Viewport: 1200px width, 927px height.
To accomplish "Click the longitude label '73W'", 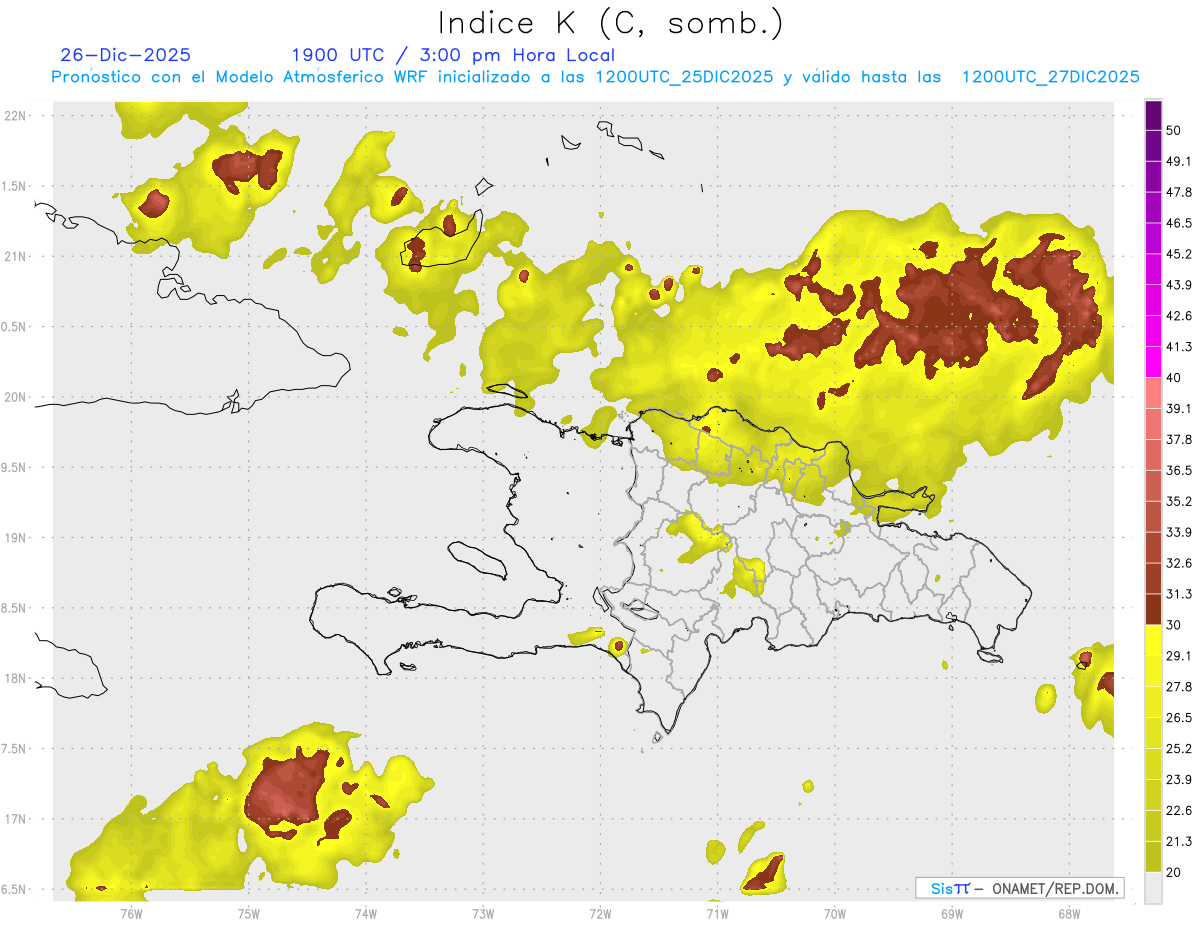I will point(483,913).
